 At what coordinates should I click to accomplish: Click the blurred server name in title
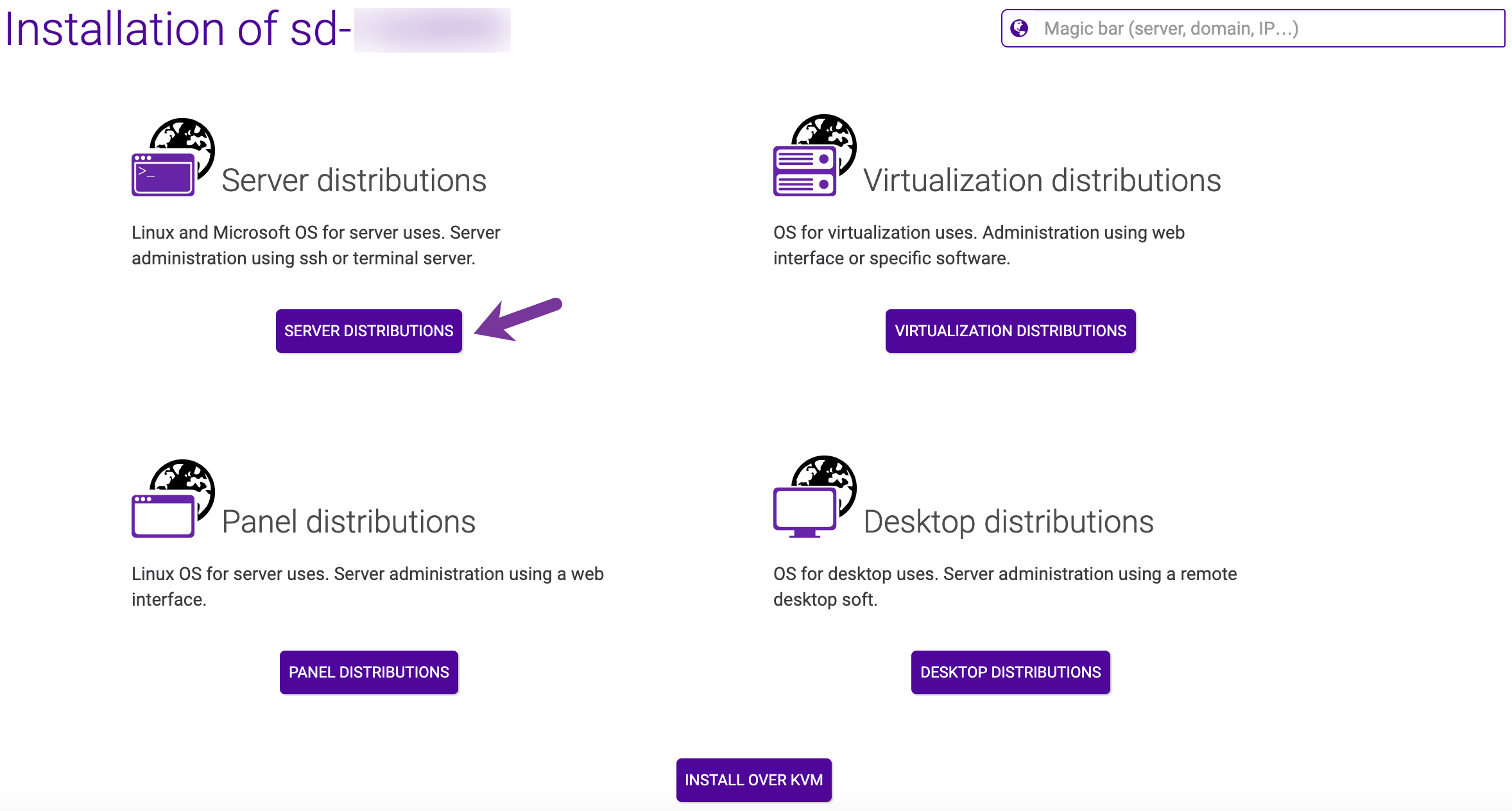[432, 30]
